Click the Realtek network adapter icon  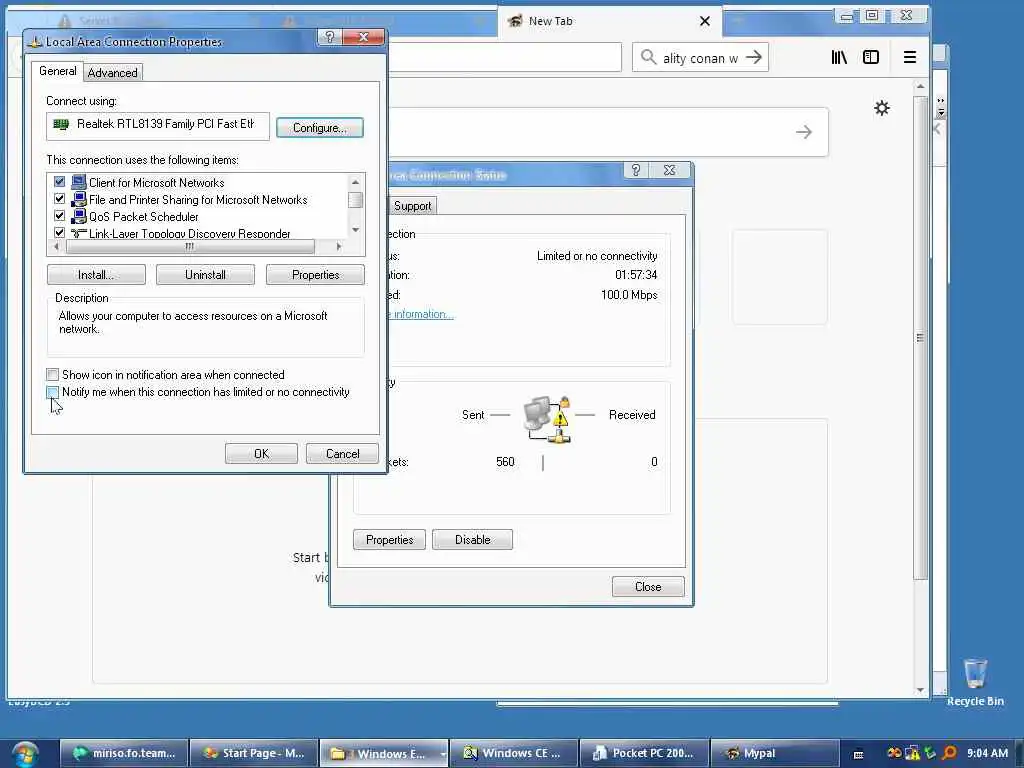click(61, 124)
